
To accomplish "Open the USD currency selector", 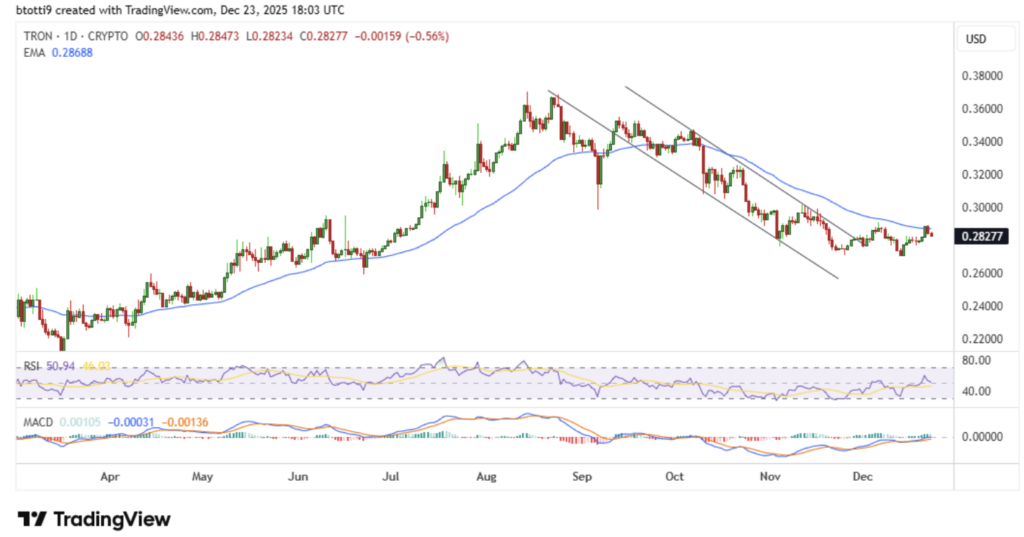I will pos(975,39).
